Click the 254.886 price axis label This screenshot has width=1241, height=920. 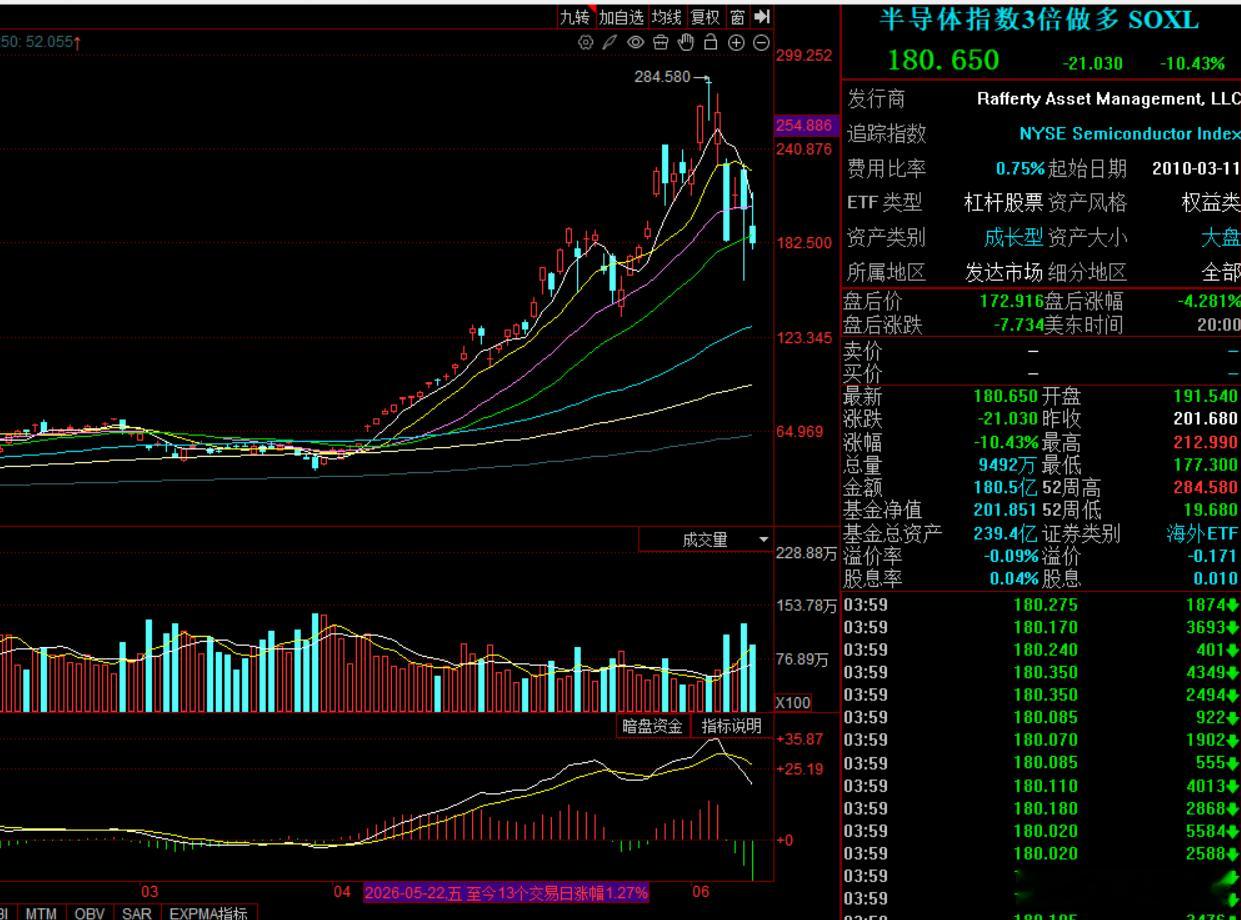click(x=804, y=125)
